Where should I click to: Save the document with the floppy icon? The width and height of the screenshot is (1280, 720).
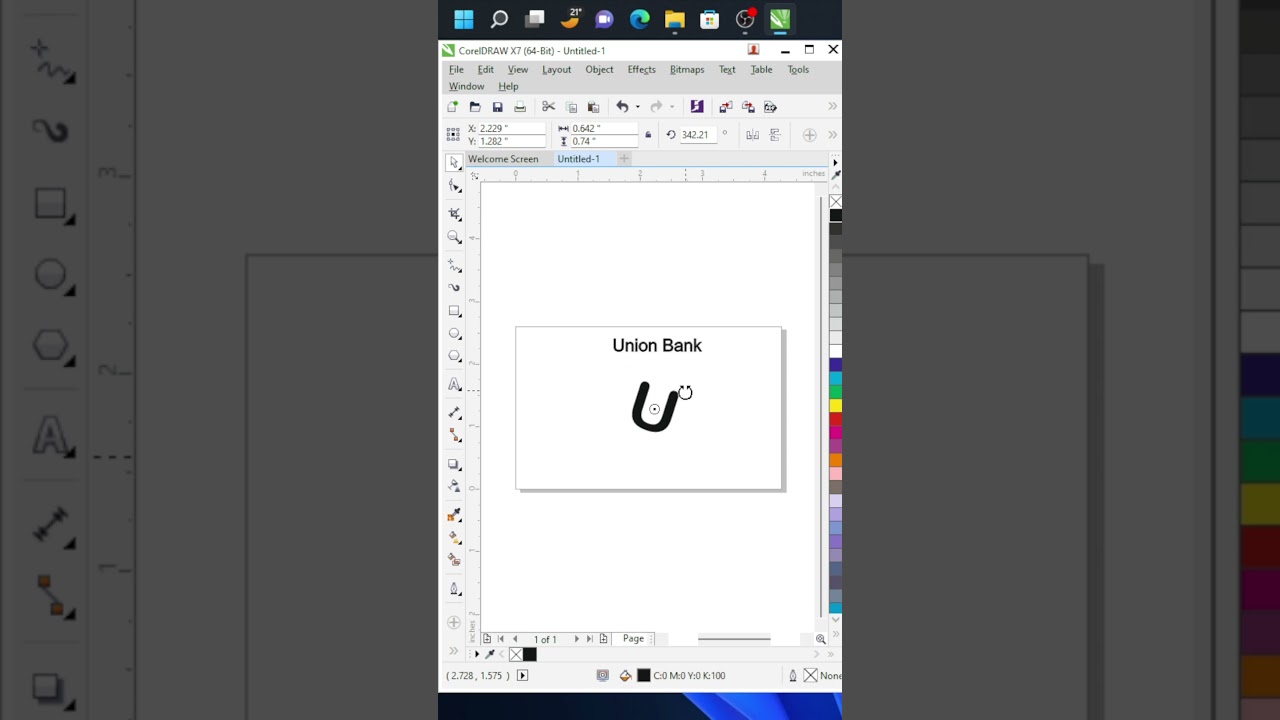[497, 107]
